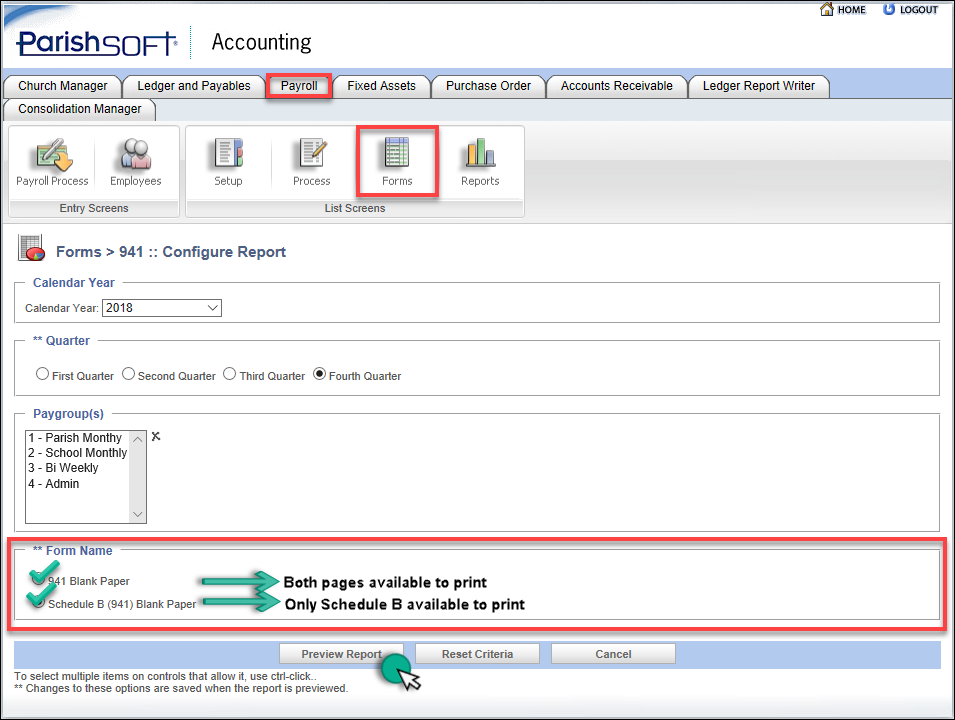Click the HOME link text

pyautogui.click(x=851, y=10)
